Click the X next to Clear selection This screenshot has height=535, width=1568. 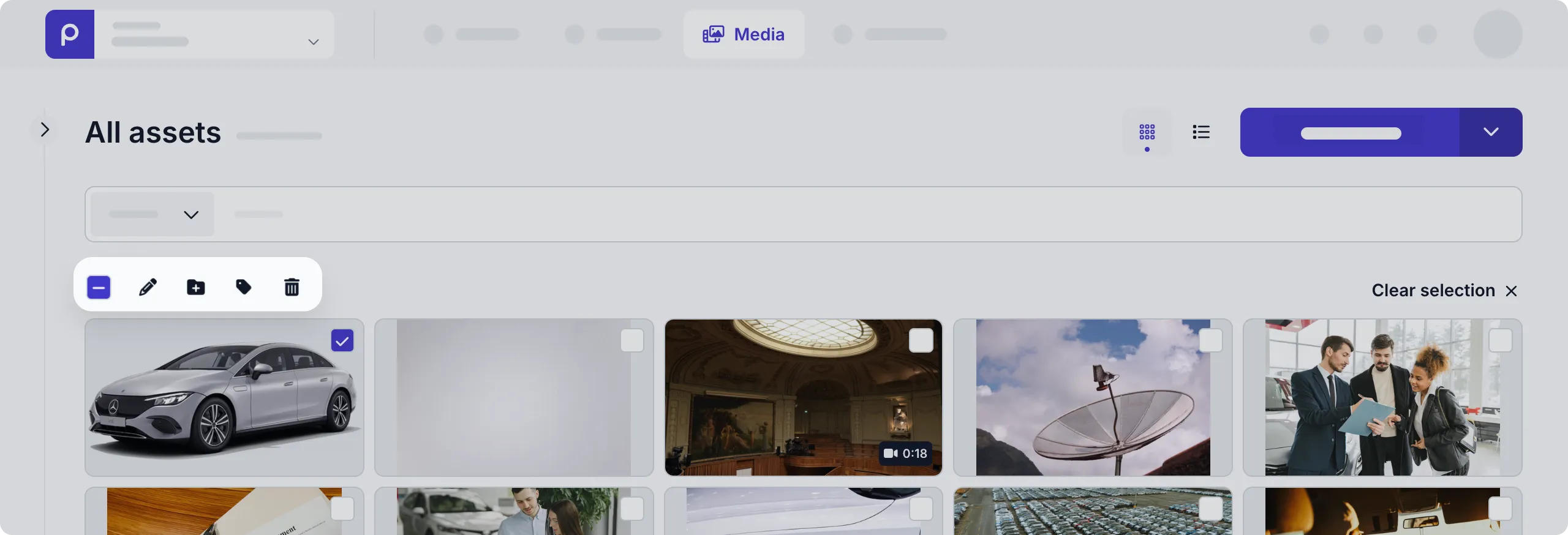(x=1511, y=291)
